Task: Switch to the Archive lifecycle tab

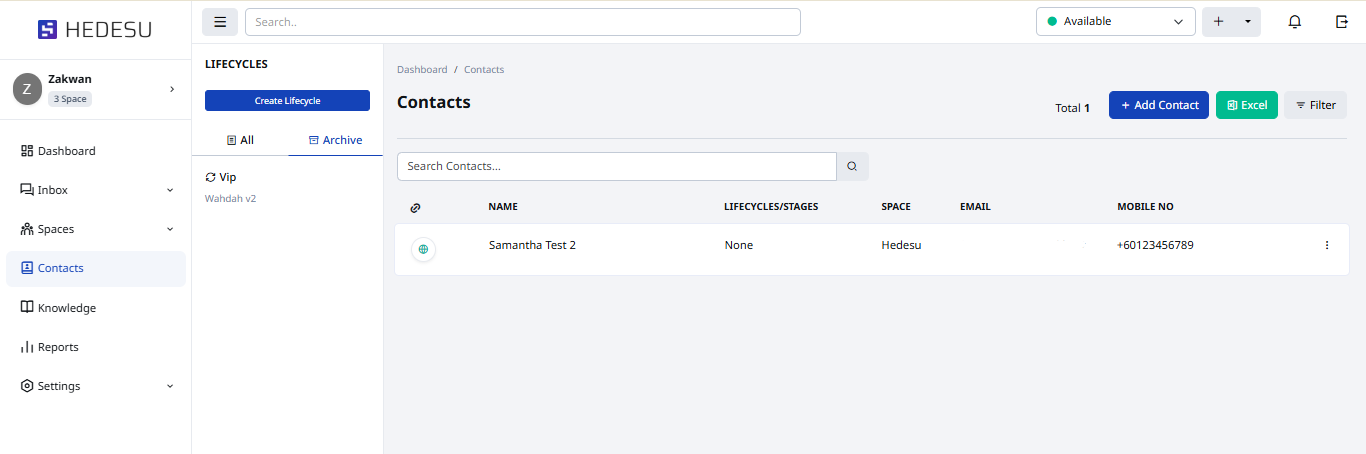Action: click(335, 140)
